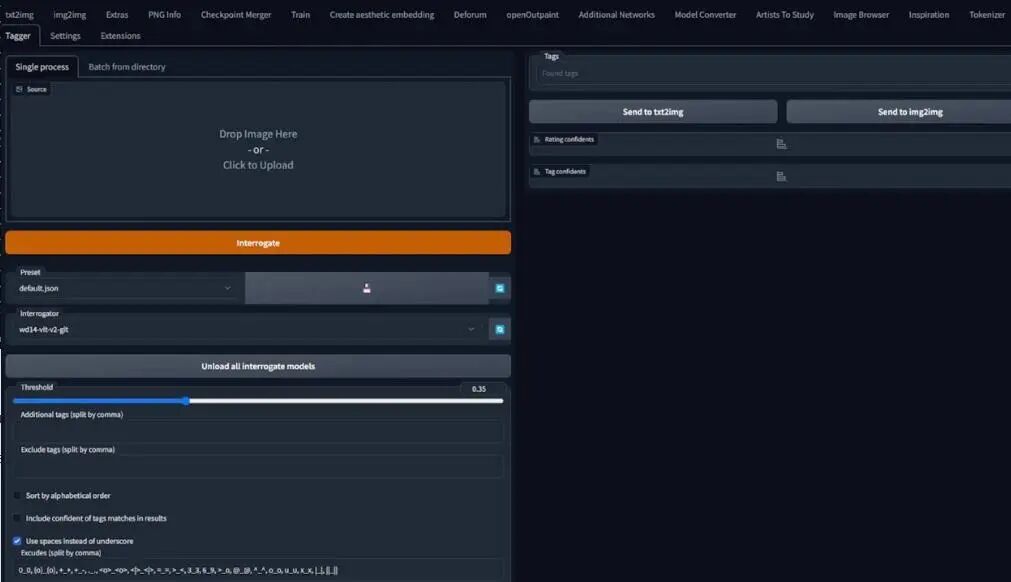The image size is (1011, 582).
Task: Open the Settings tab
Action: pos(65,35)
